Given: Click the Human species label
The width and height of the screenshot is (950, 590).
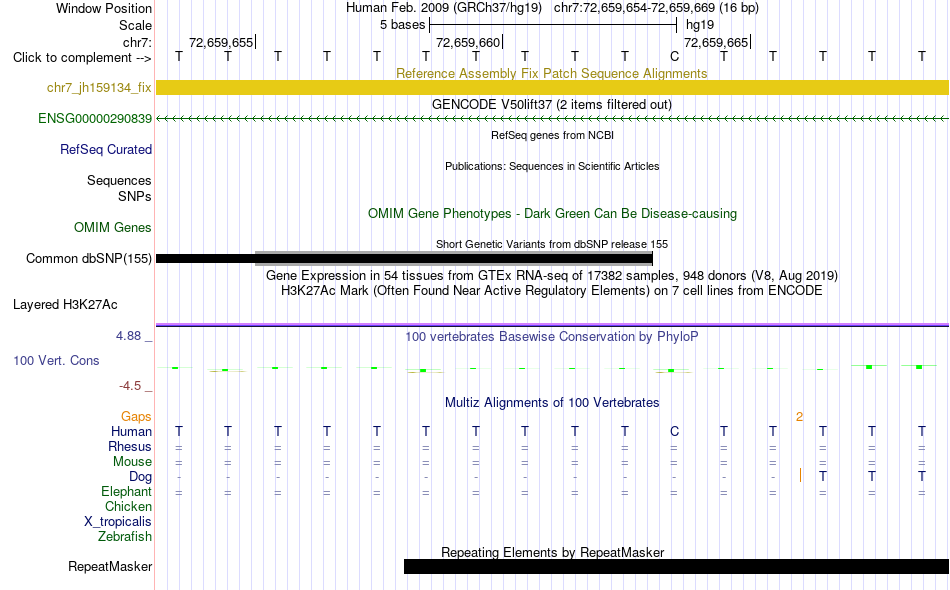Looking at the screenshot, I should [131, 432].
